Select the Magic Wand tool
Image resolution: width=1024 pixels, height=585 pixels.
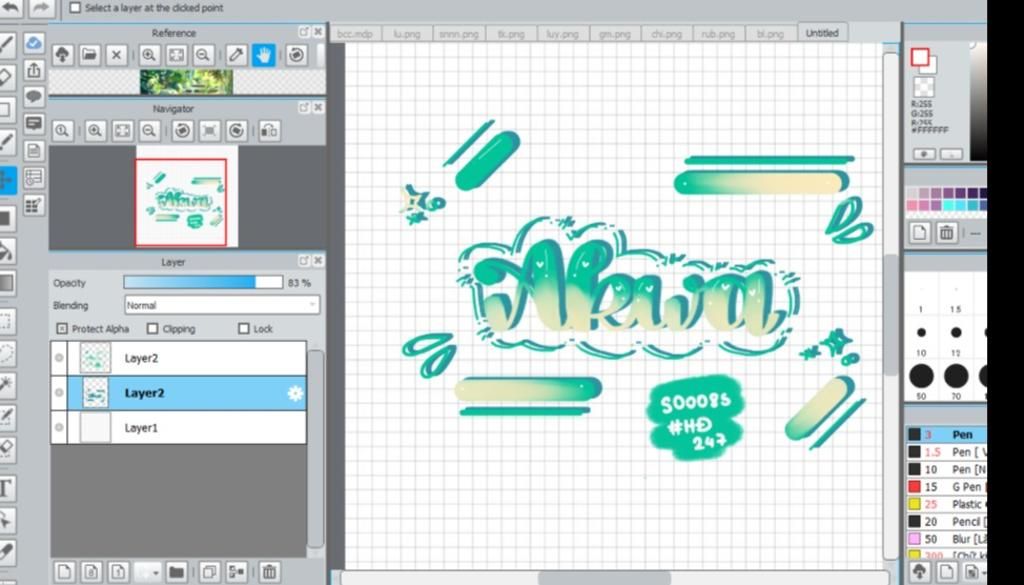point(6,385)
